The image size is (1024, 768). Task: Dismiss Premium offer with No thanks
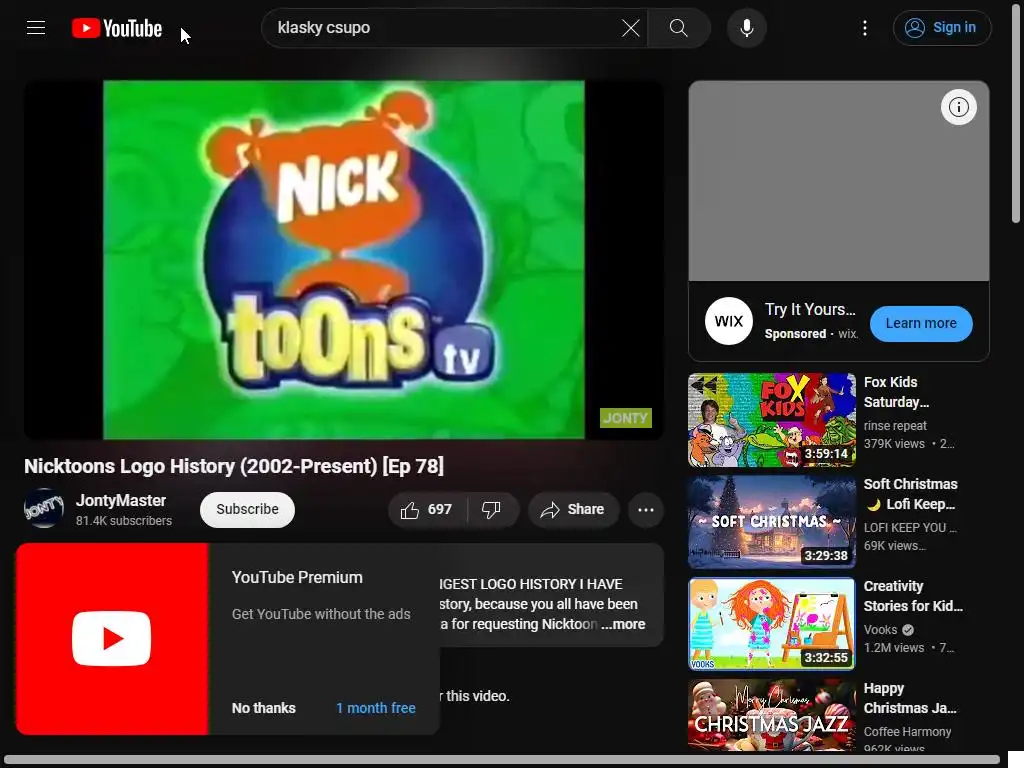tap(264, 708)
